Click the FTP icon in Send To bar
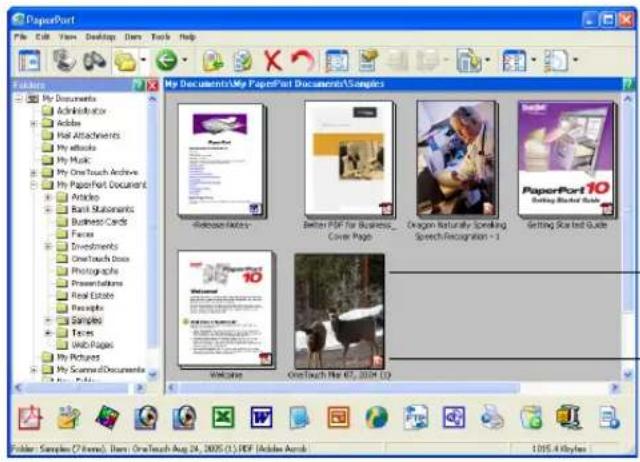 [415, 417]
